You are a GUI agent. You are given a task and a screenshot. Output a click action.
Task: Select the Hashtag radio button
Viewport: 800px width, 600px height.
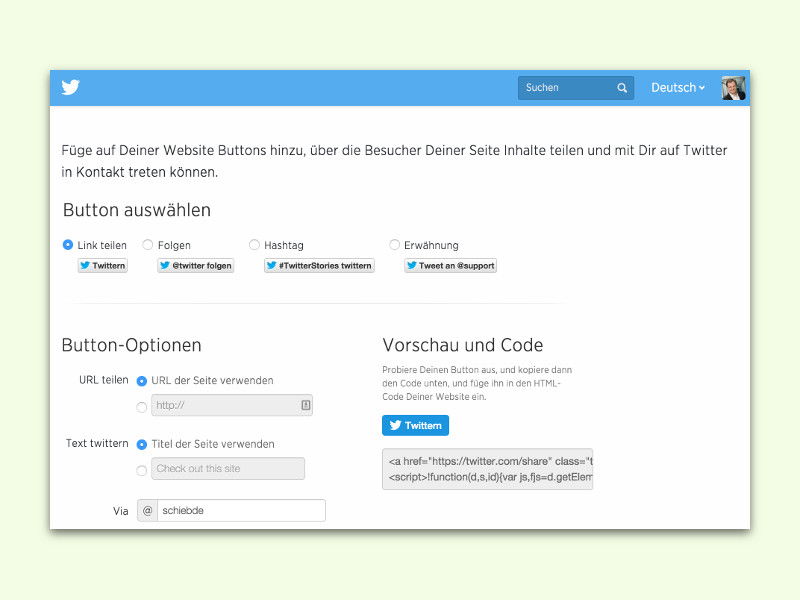tap(254, 245)
